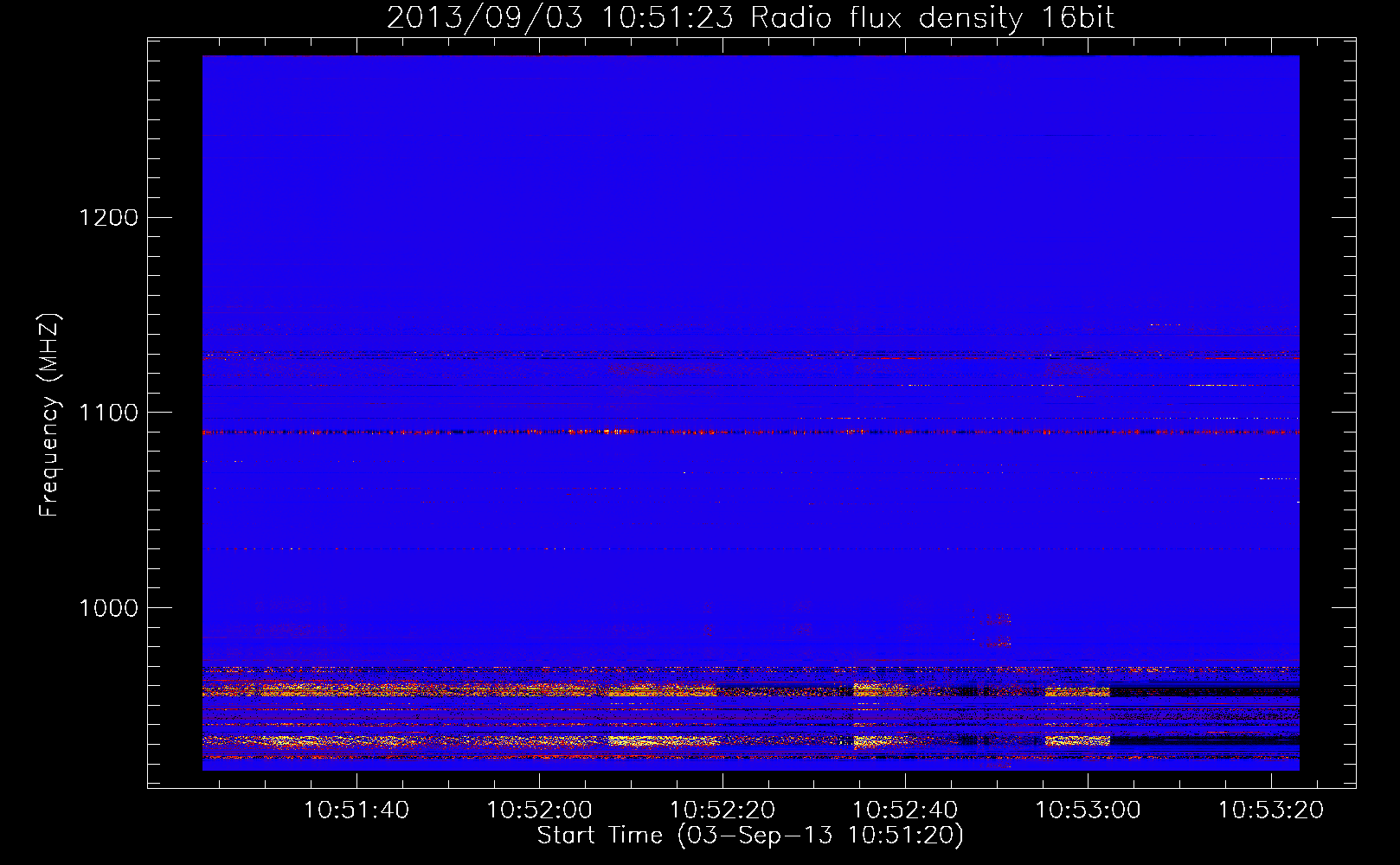Click the 'Frequency (MHZ)' y-axis label
This screenshot has width=1400, height=865.
click(50, 415)
